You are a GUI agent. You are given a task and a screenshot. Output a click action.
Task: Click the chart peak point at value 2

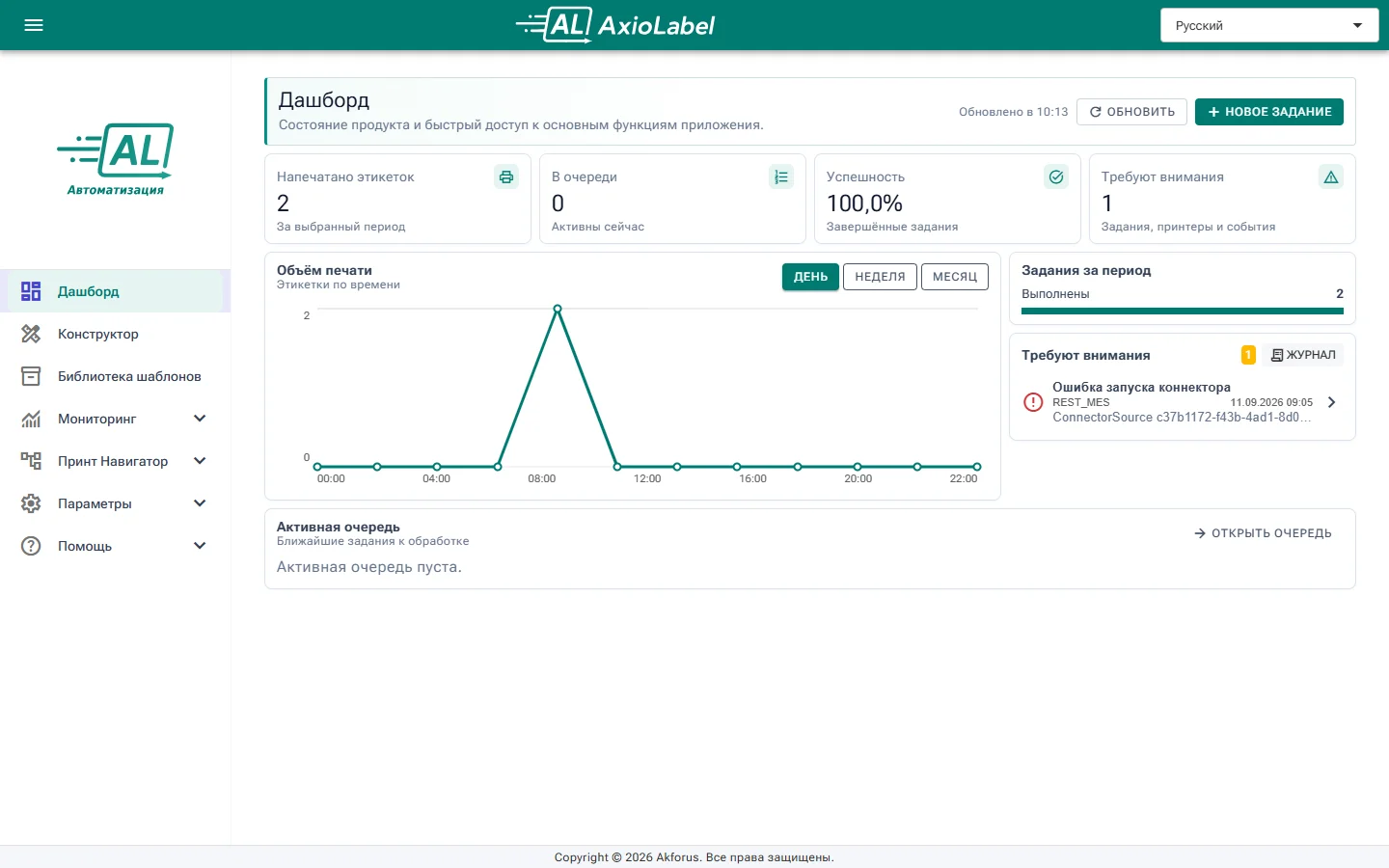558,309
